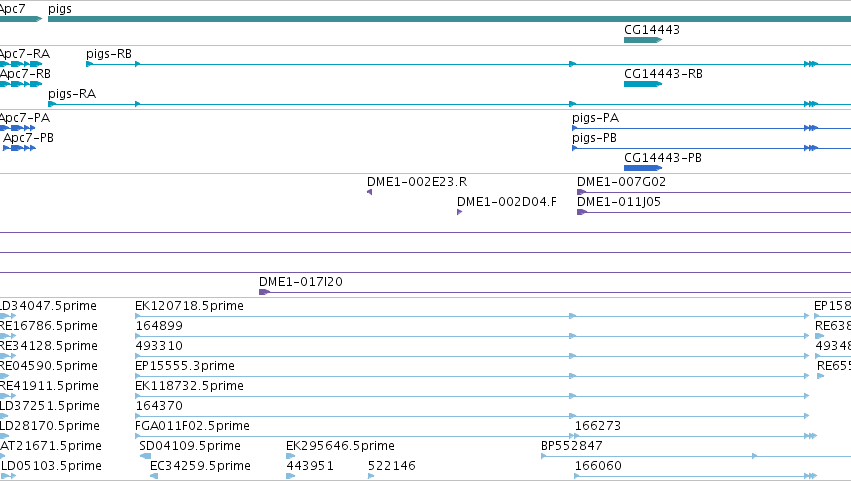
Task: Select the RE04590.5prime EST label
Action: [x=49, y=366]
